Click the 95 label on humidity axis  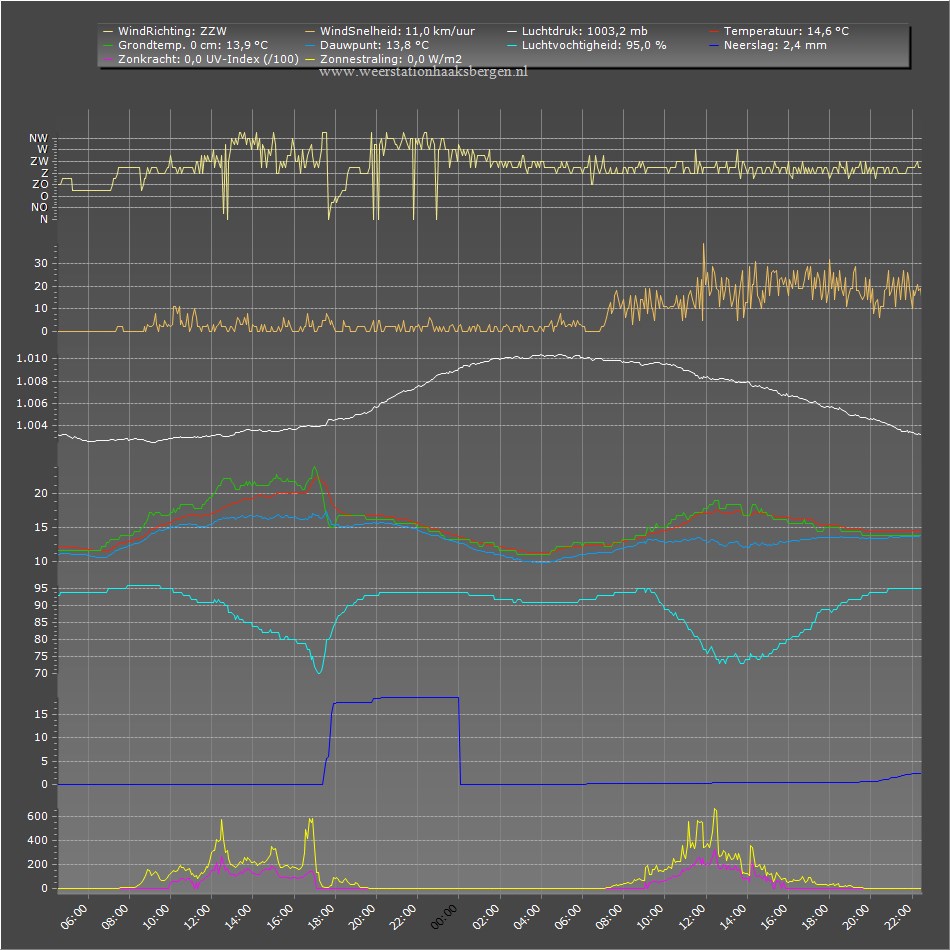tap(41, 588)
